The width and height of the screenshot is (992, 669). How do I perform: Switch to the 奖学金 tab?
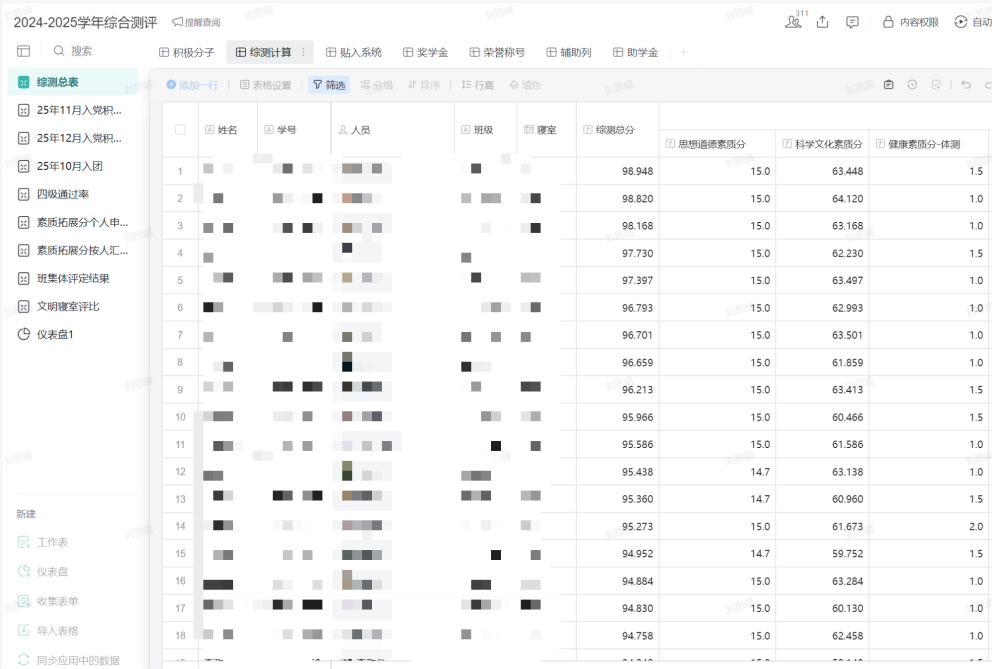point(425,52)
